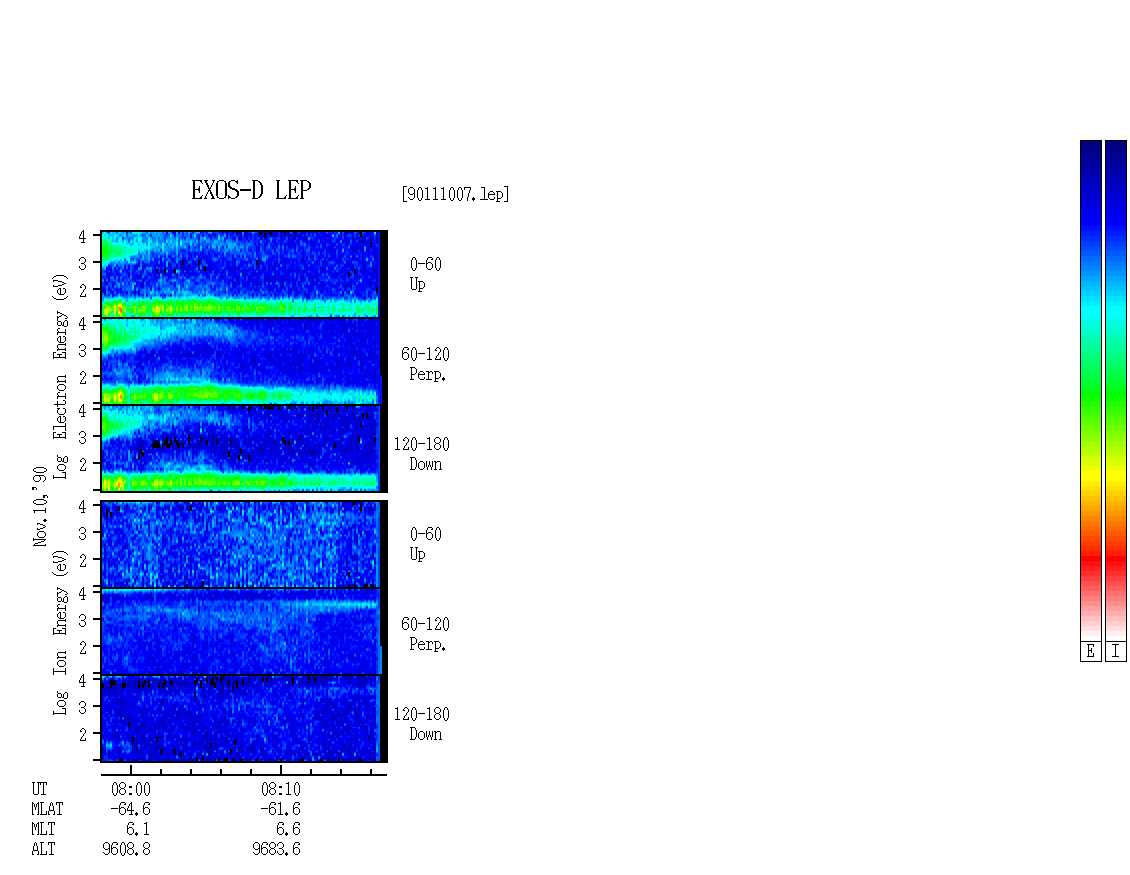Click the MLAT value -61.6
1130x875 pixels.
tap(280, 809)
